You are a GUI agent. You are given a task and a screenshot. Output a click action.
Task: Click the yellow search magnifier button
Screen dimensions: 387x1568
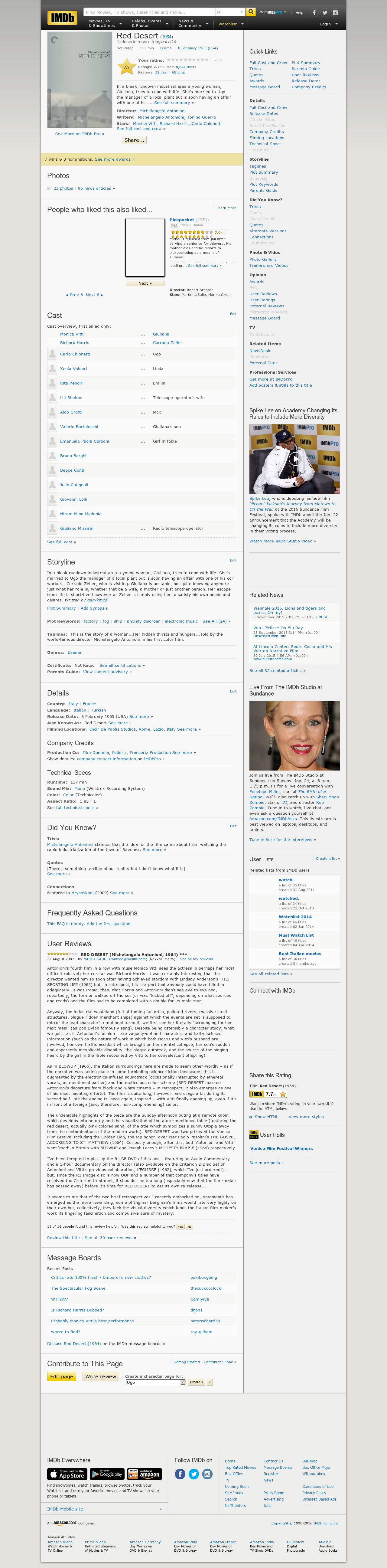pyautogui.click(x=251, y=12)
